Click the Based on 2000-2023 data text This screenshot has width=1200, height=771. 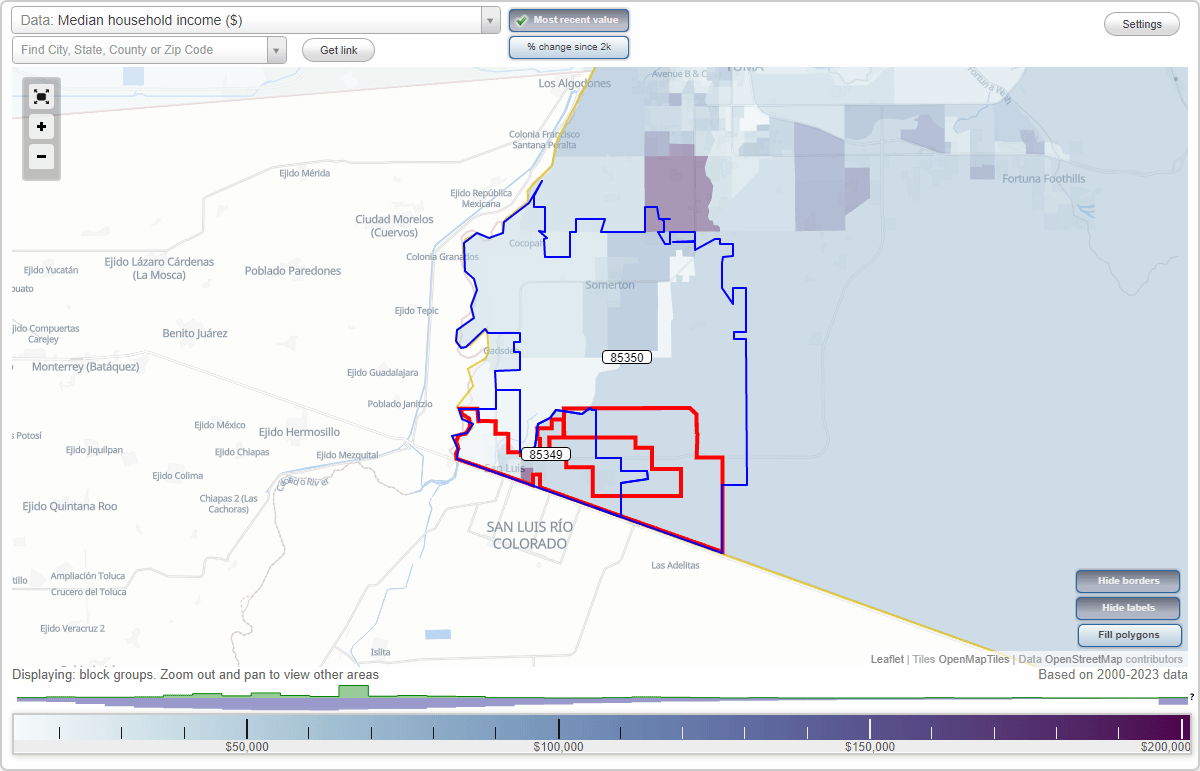1113,675
